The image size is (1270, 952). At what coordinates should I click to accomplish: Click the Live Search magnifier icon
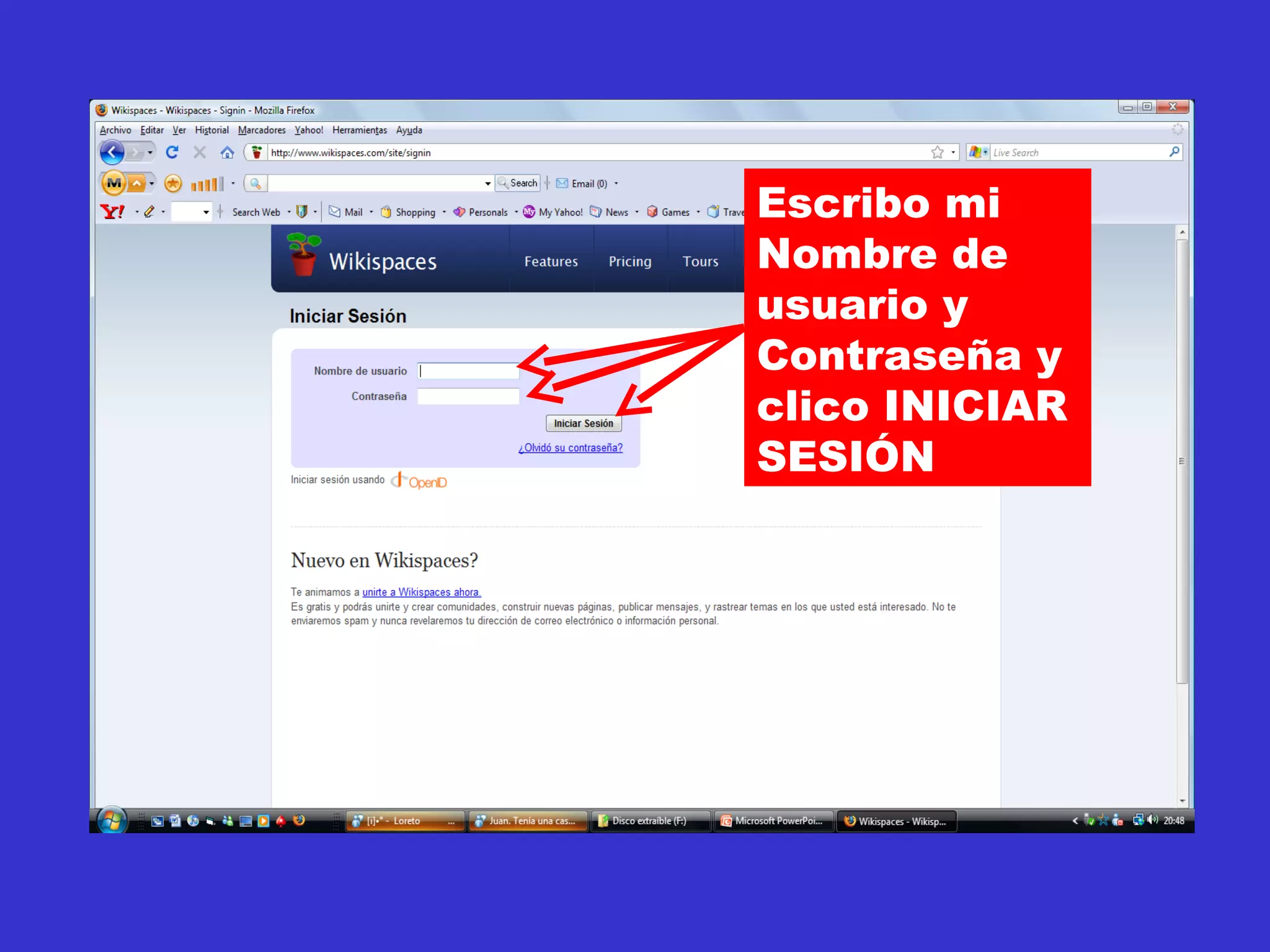click(1174, 152)
